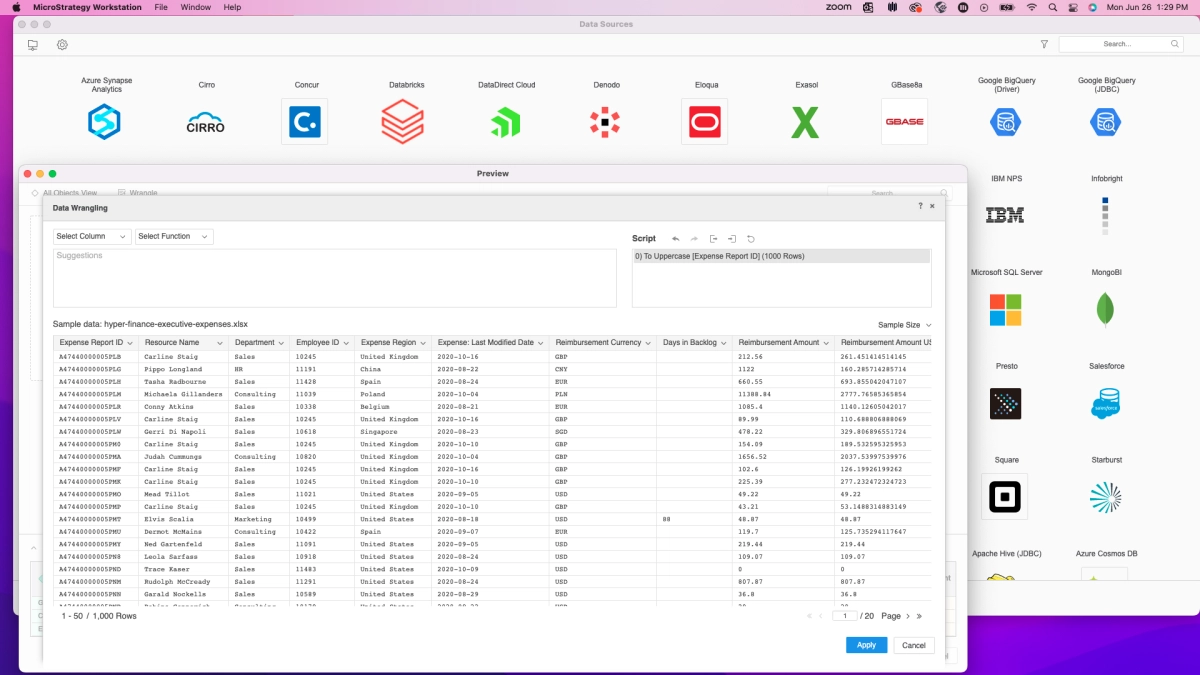Cancel the Data Wrangling dialog
The image size is (1200, 675).
[914, 645]
